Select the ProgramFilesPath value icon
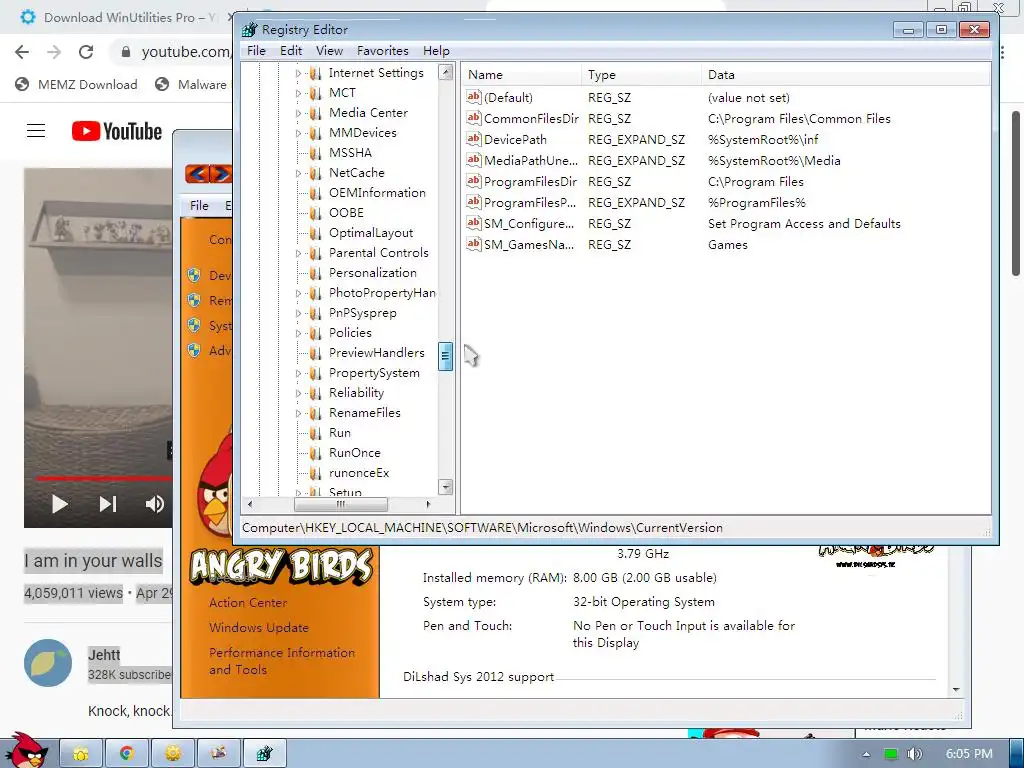Screen dimensions: 1024x768 click(x=473, y=202)
